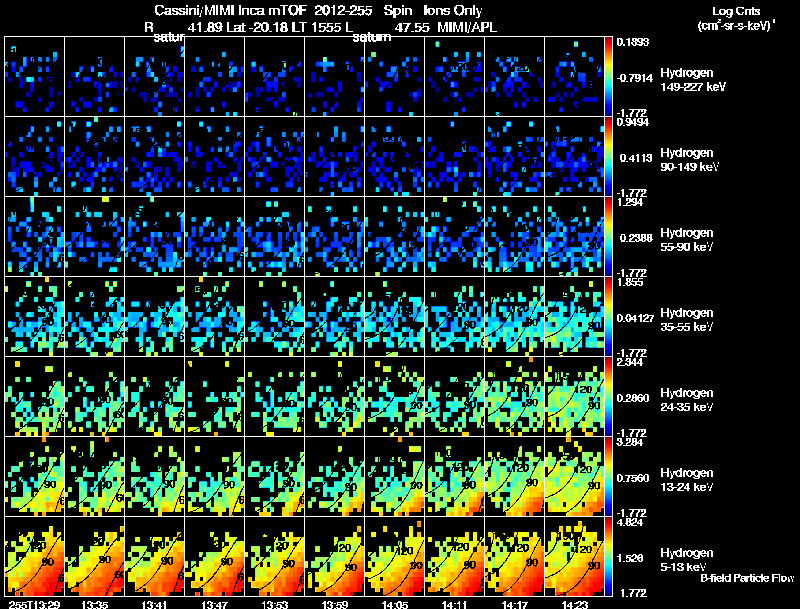Click the color bar beside Hydrogen 5-13 keV

click(608, 556)
